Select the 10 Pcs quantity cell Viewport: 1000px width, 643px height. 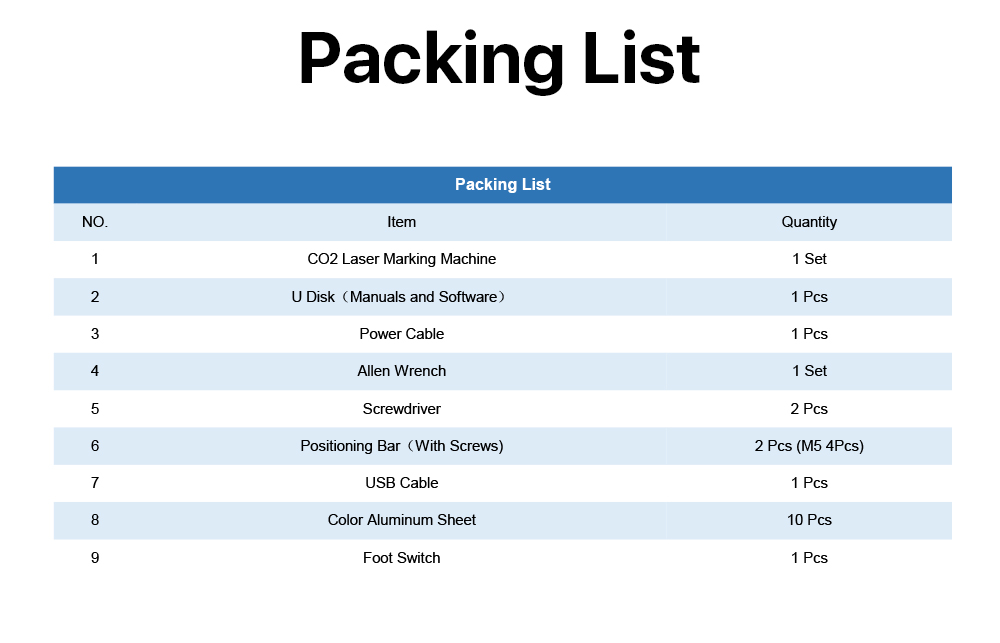809,520
